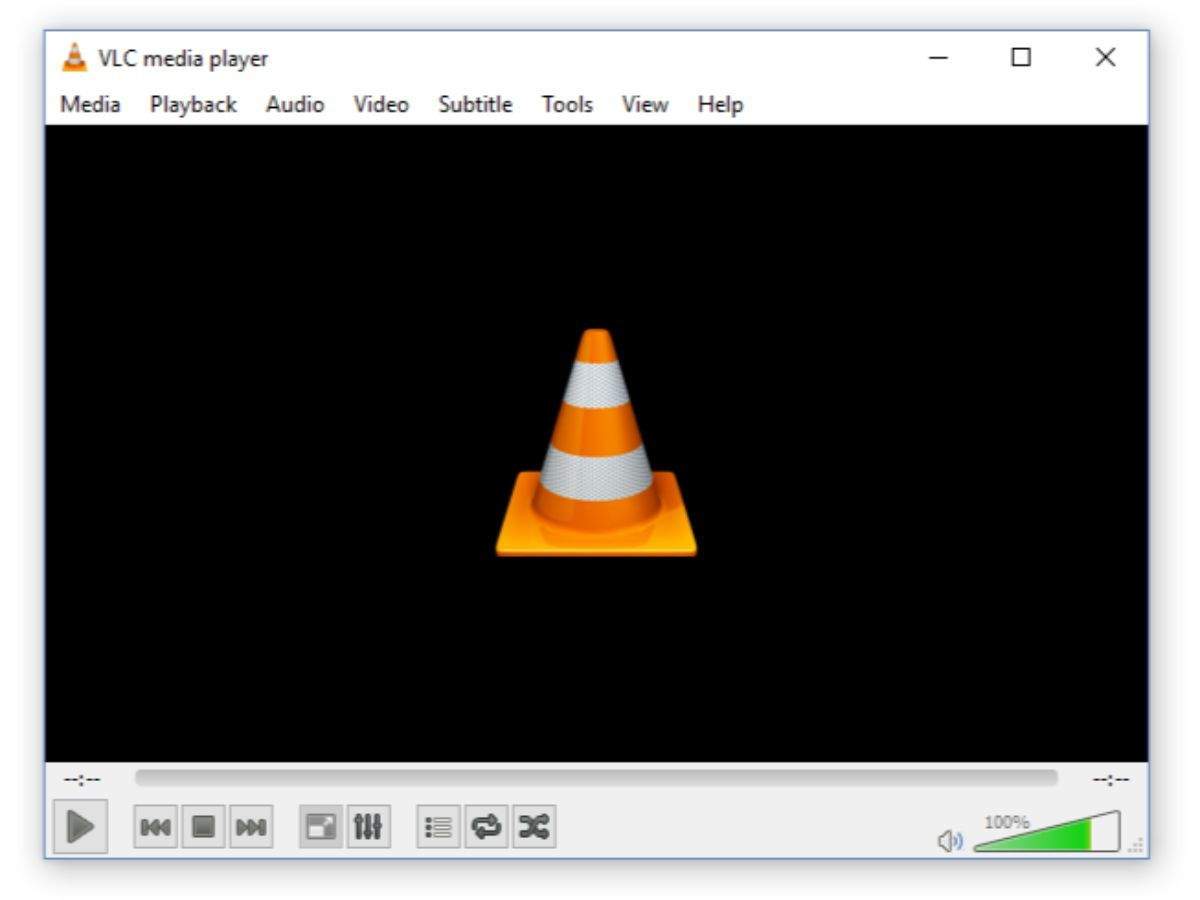The height and width of the screenshot is (900, 1200).
Task: Show the playlist view
Action: (x=438, y=827)
